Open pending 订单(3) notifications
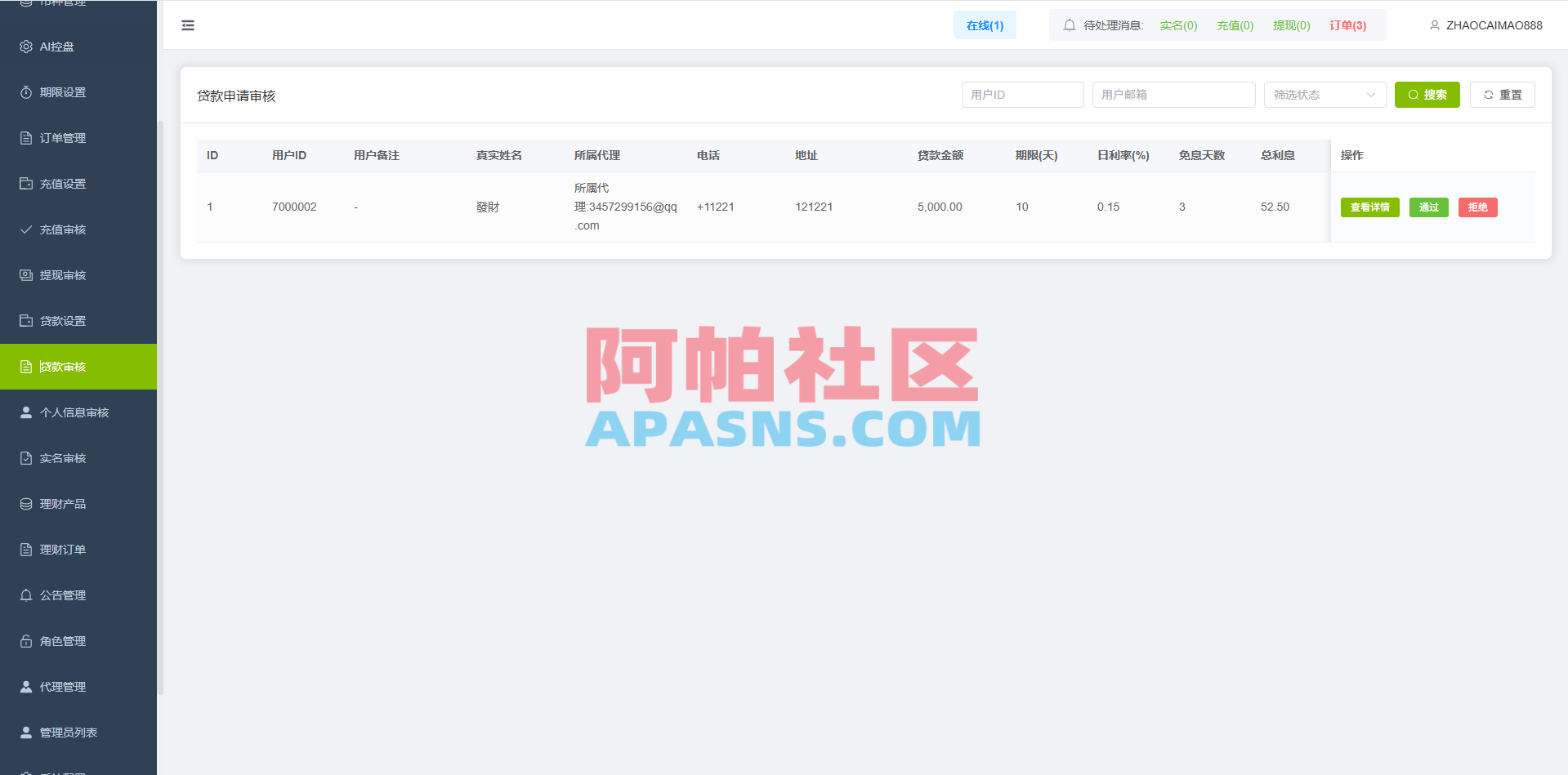 1347,25
